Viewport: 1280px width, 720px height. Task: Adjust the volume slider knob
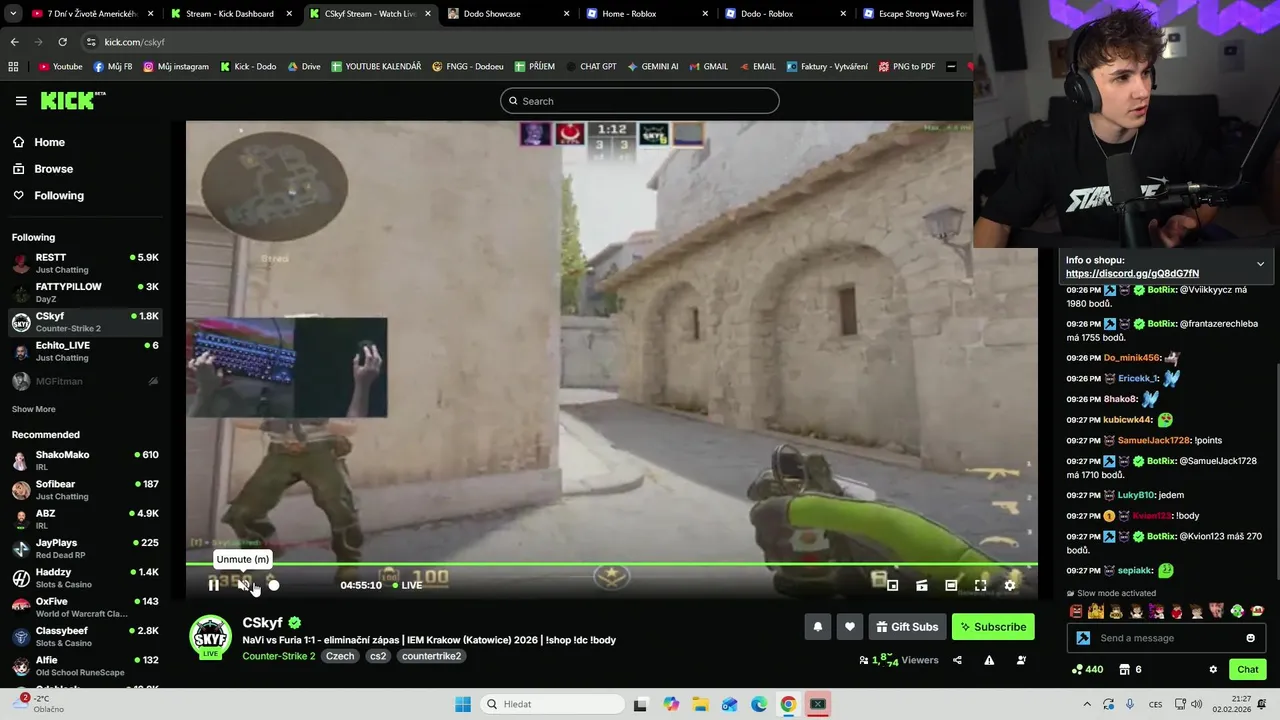pyautogui.click(x=274, y=585)
